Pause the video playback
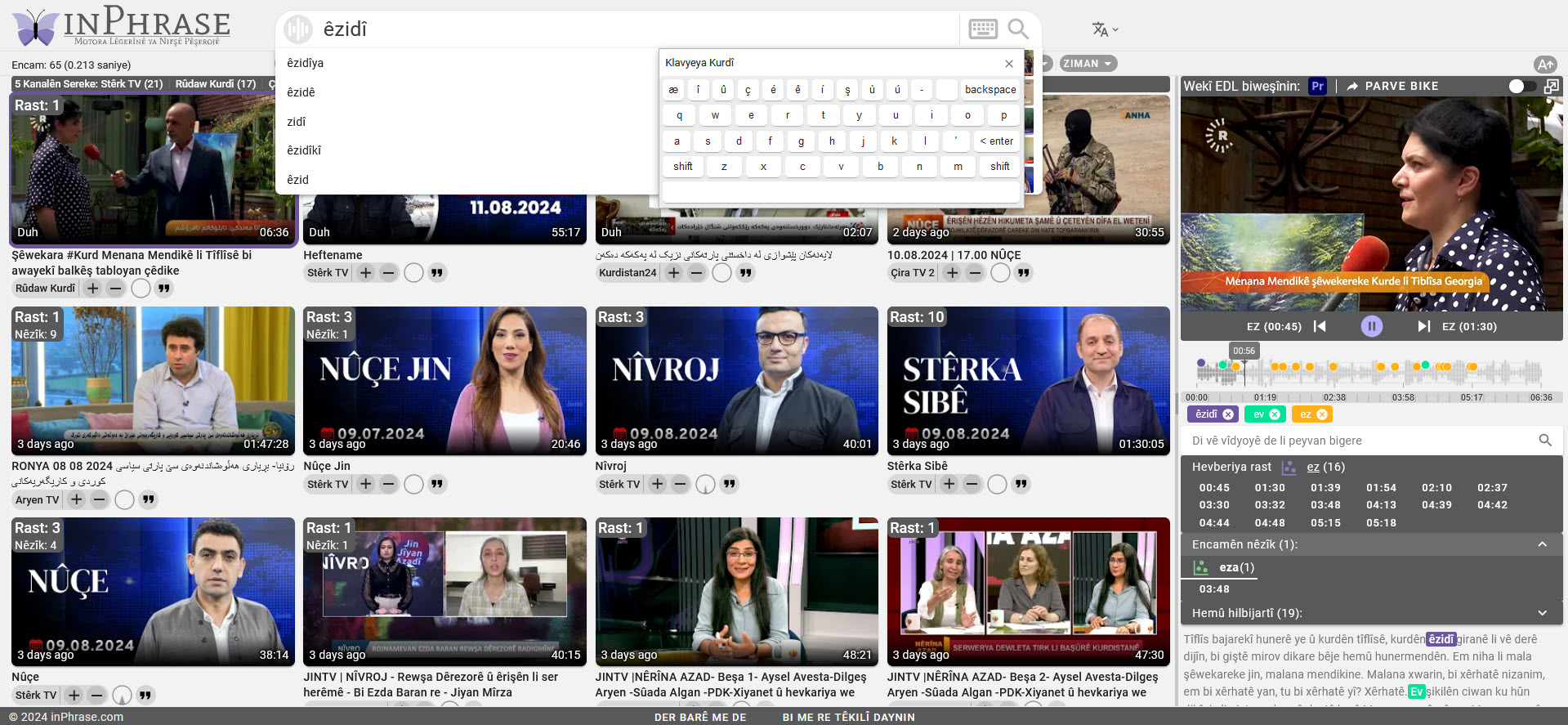 tap(1371, 326)
